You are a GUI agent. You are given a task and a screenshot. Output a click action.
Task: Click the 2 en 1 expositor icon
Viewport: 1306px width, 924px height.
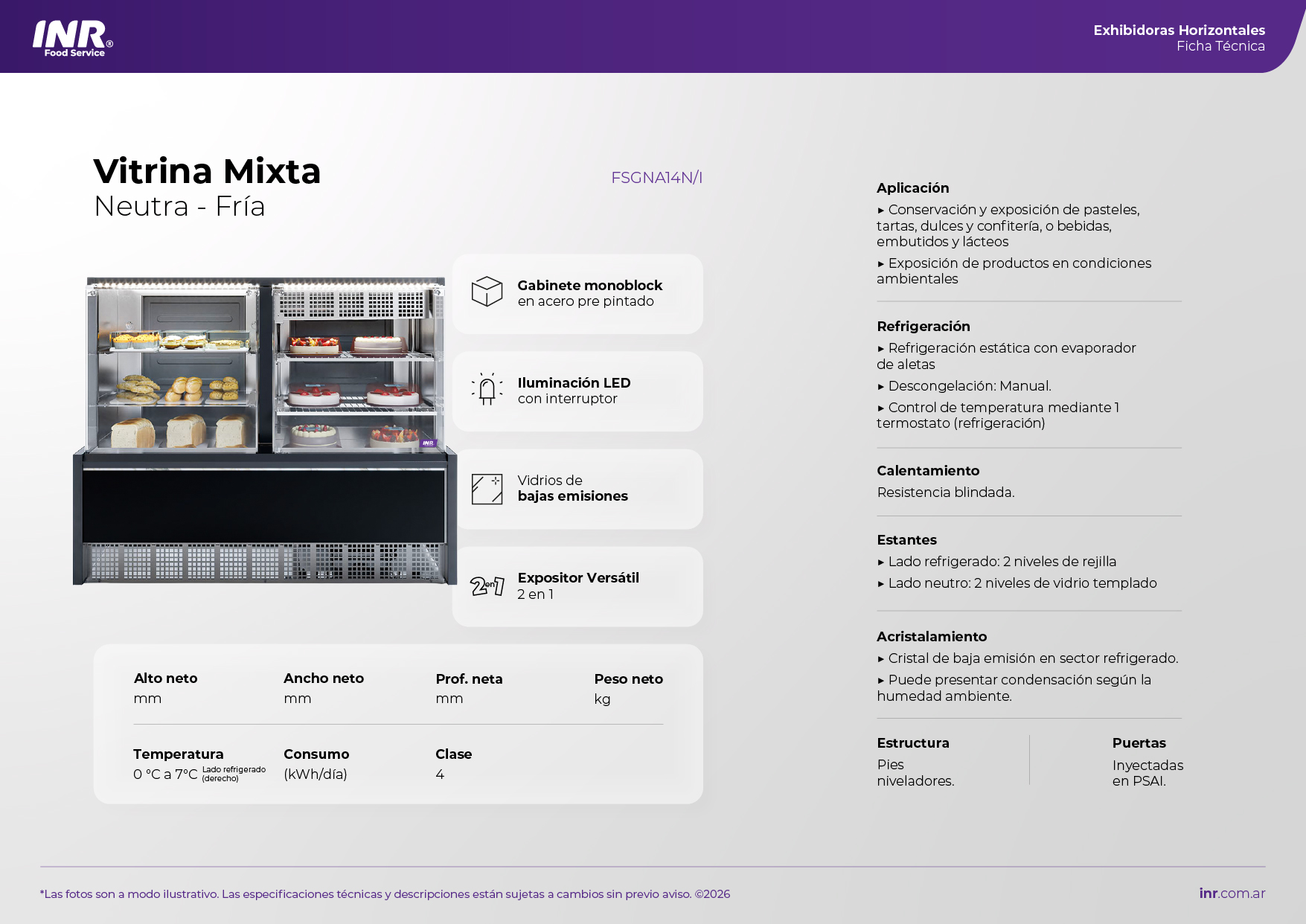[x=487, y=586]
